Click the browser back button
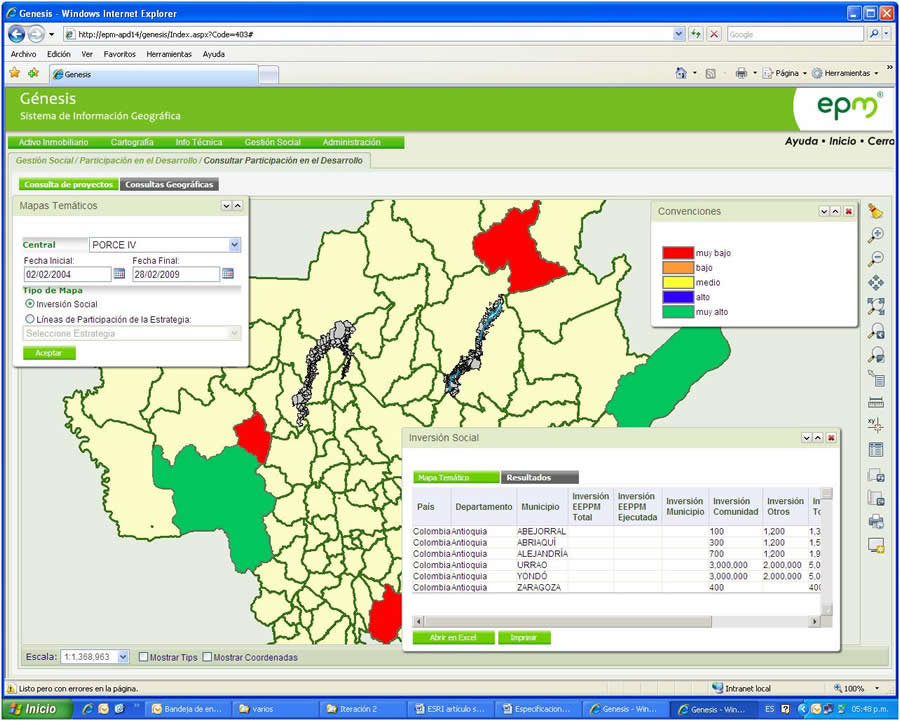The image size is (900, 721). point(16,34)
